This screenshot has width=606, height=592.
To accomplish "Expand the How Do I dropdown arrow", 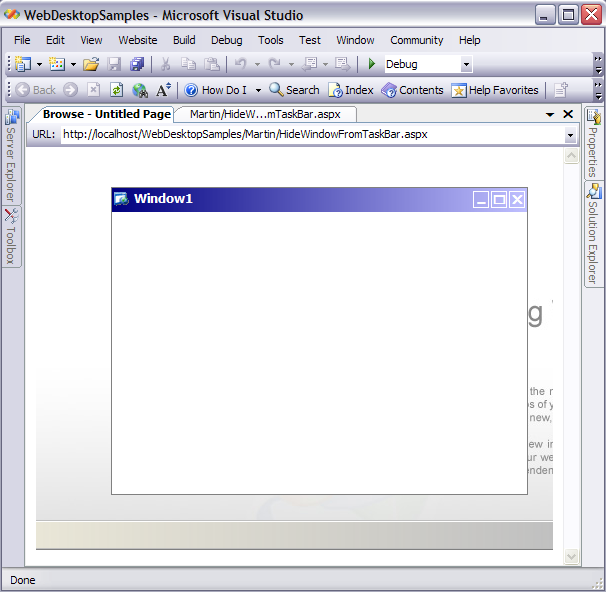I will [258, 90].
